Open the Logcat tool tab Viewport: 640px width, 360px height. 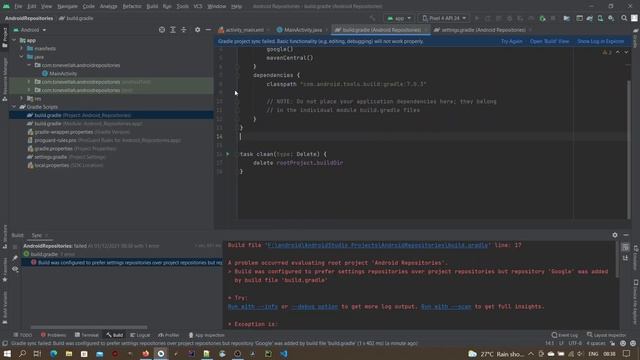(x=140, y=335)
